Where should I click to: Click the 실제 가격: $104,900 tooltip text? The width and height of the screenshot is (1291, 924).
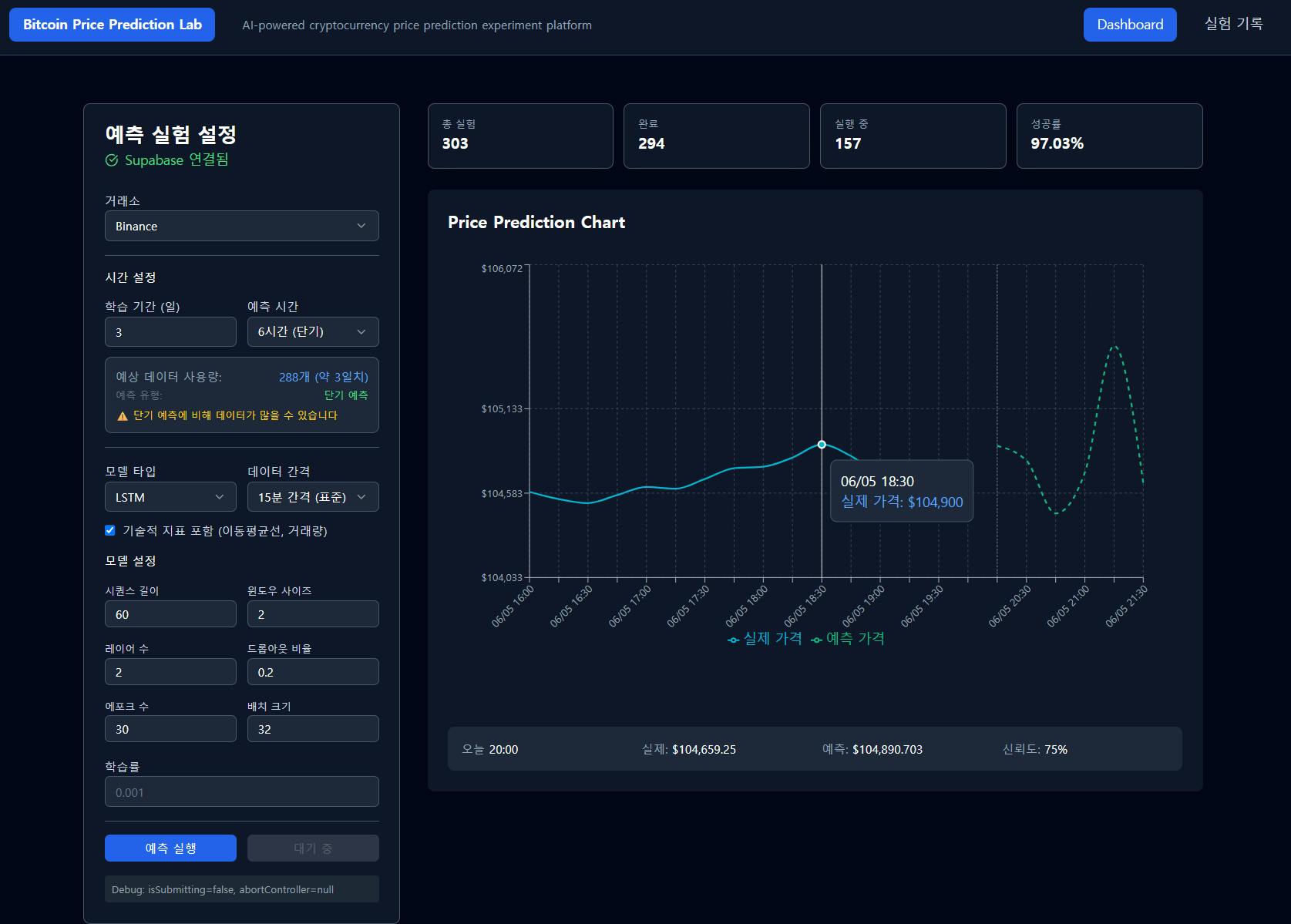[902, 502]
